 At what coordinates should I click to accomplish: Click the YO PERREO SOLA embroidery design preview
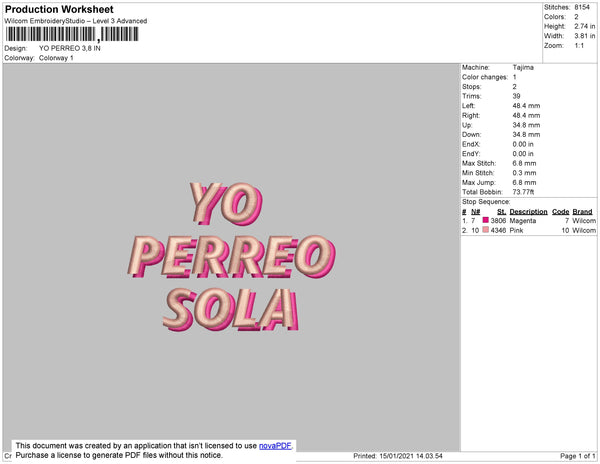click(x=232, y=257)
